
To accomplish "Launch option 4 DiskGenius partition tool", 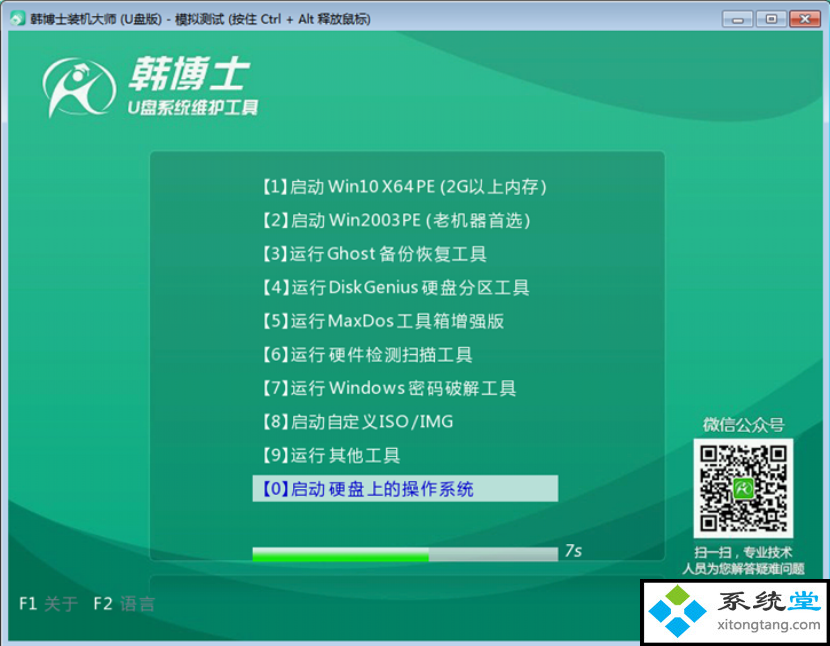I will click(x=396, y=288).
